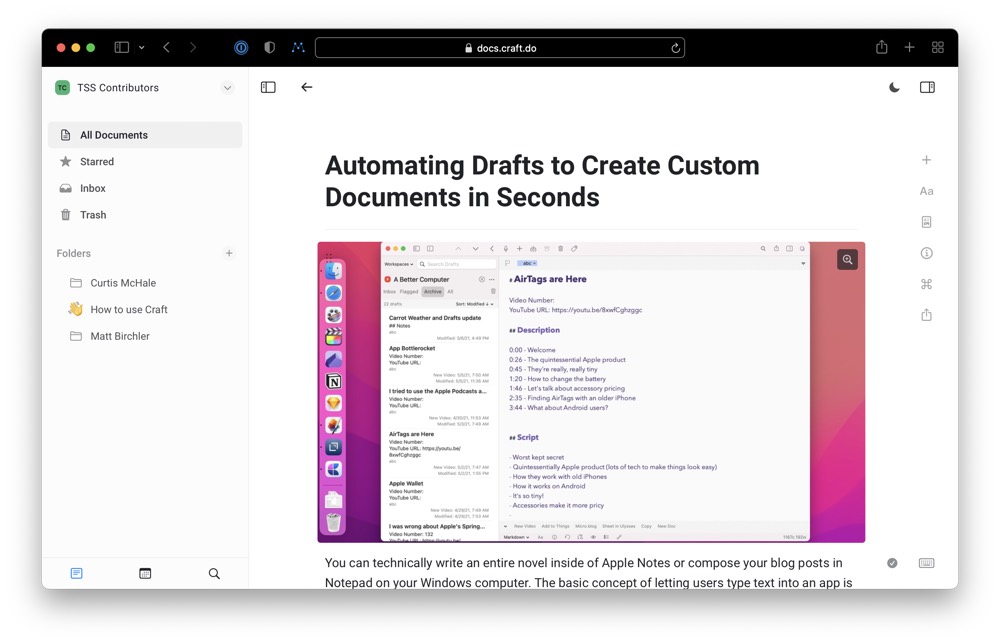Go back using Safari's back arrow
Screen dimensions: 1000x644
pos(166,47)
